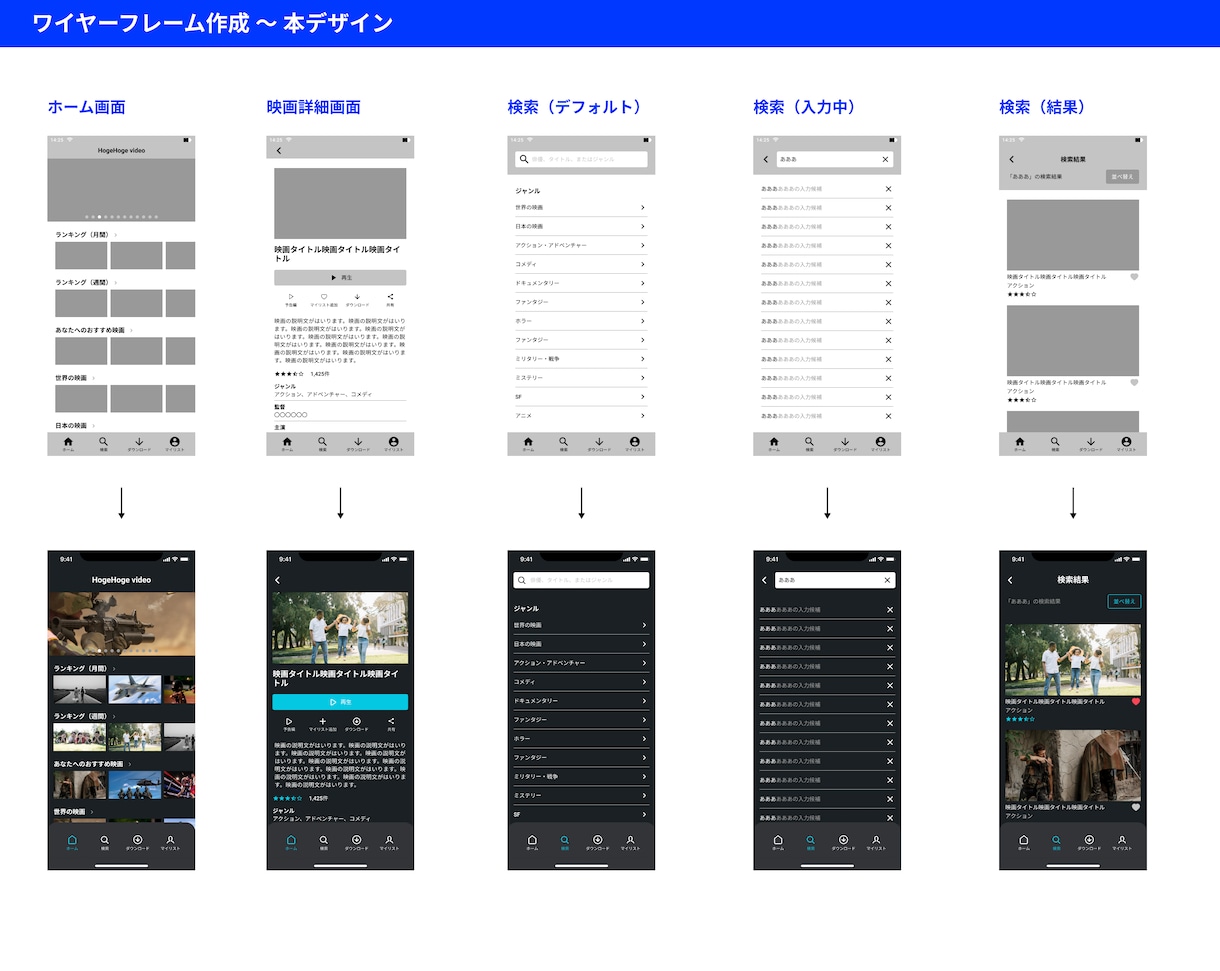
Task: Switch to ホーム tab in dark detail screen
Action: click(x=291, y=843)
